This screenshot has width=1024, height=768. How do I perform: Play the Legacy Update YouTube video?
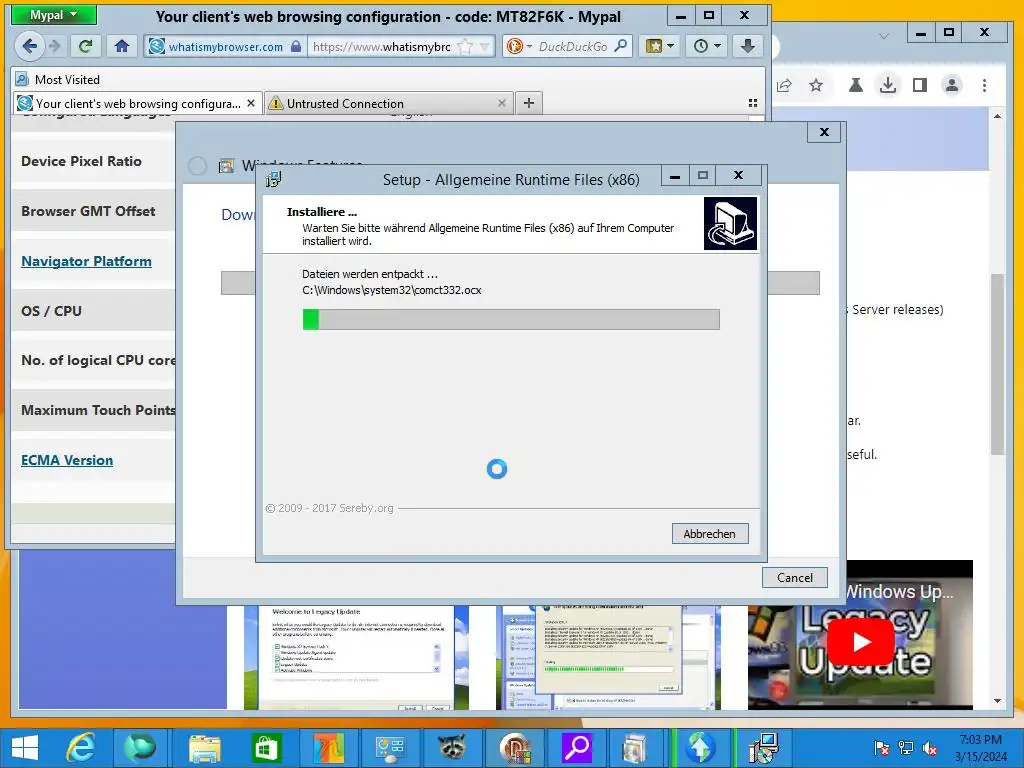(x=861, y=642)
